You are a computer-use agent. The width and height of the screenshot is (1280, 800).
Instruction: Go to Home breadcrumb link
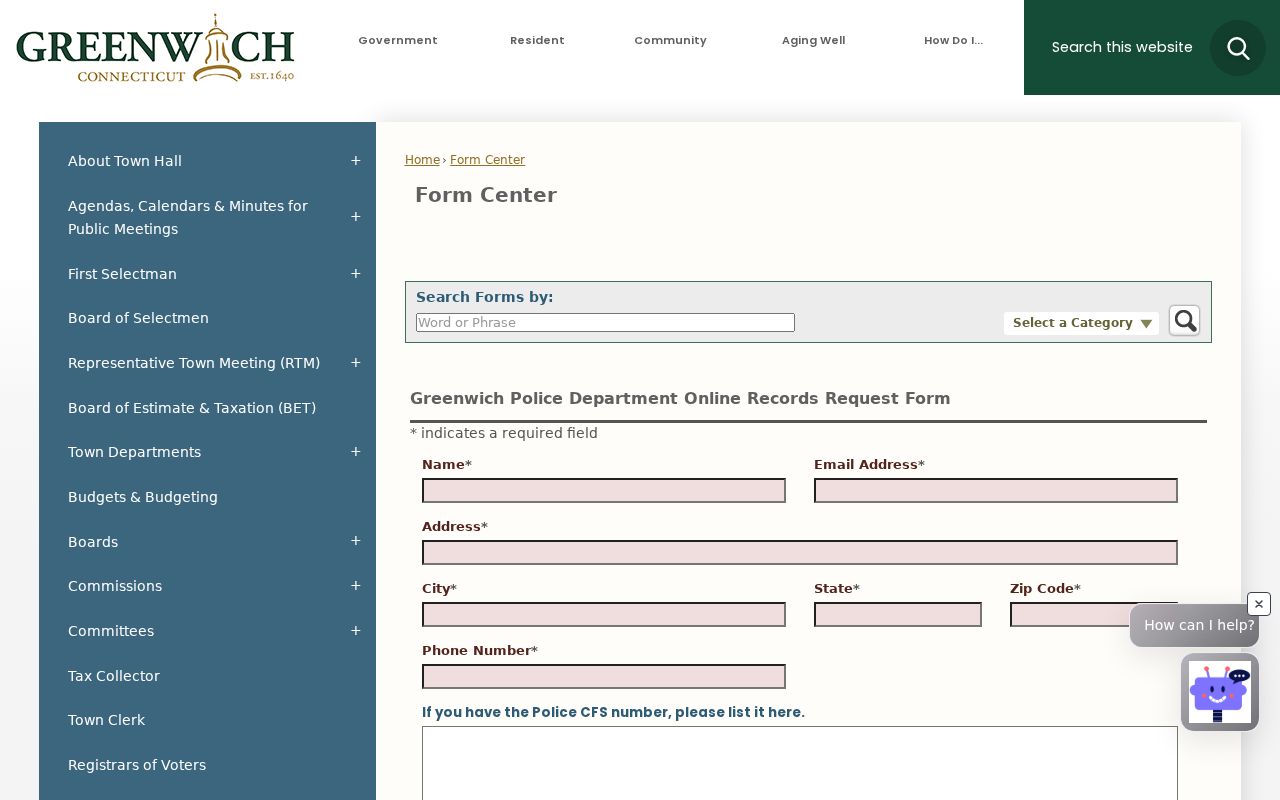click(x=422, y=160)
